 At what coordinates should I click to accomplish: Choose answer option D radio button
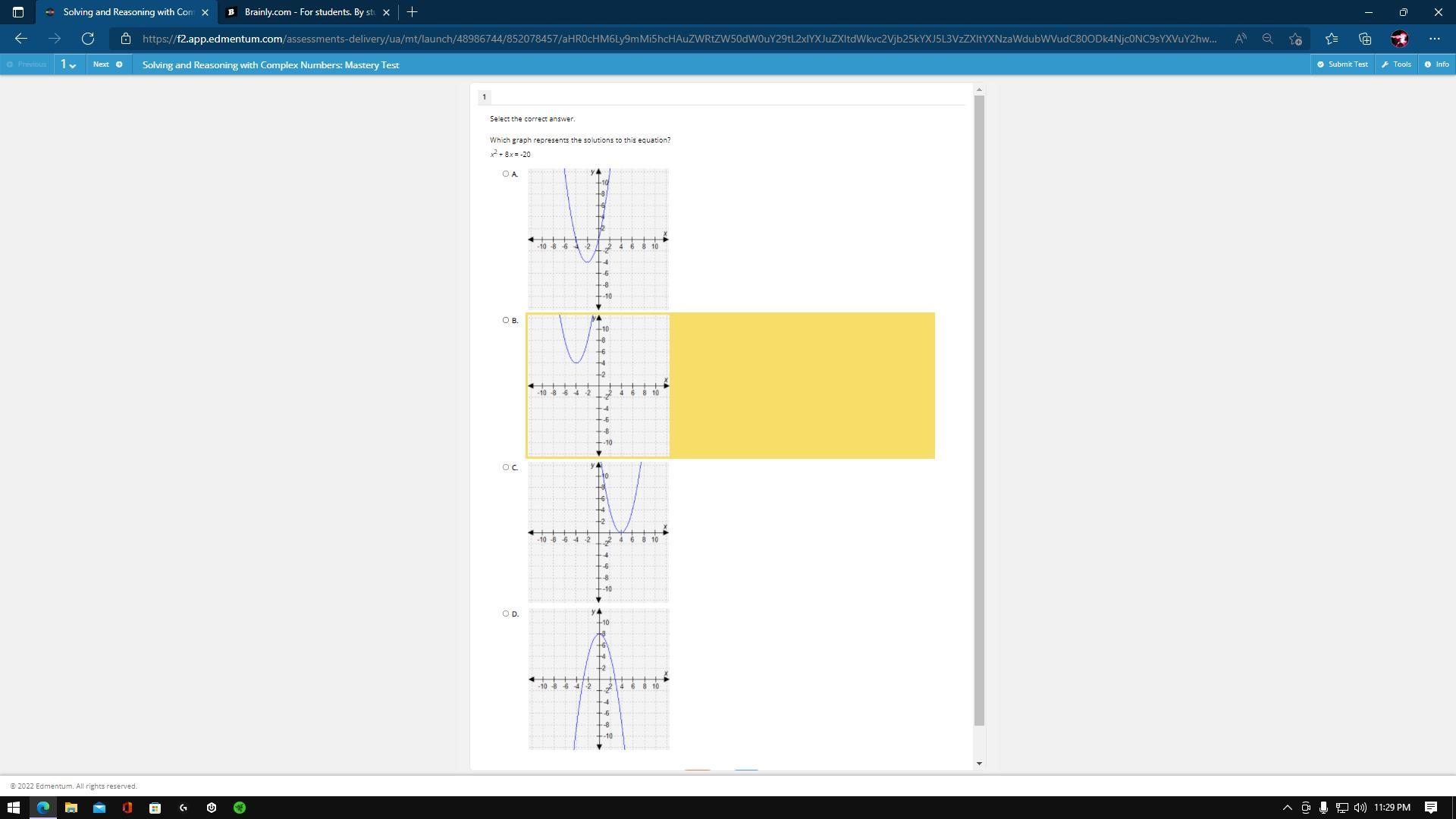tap(506, 613)
